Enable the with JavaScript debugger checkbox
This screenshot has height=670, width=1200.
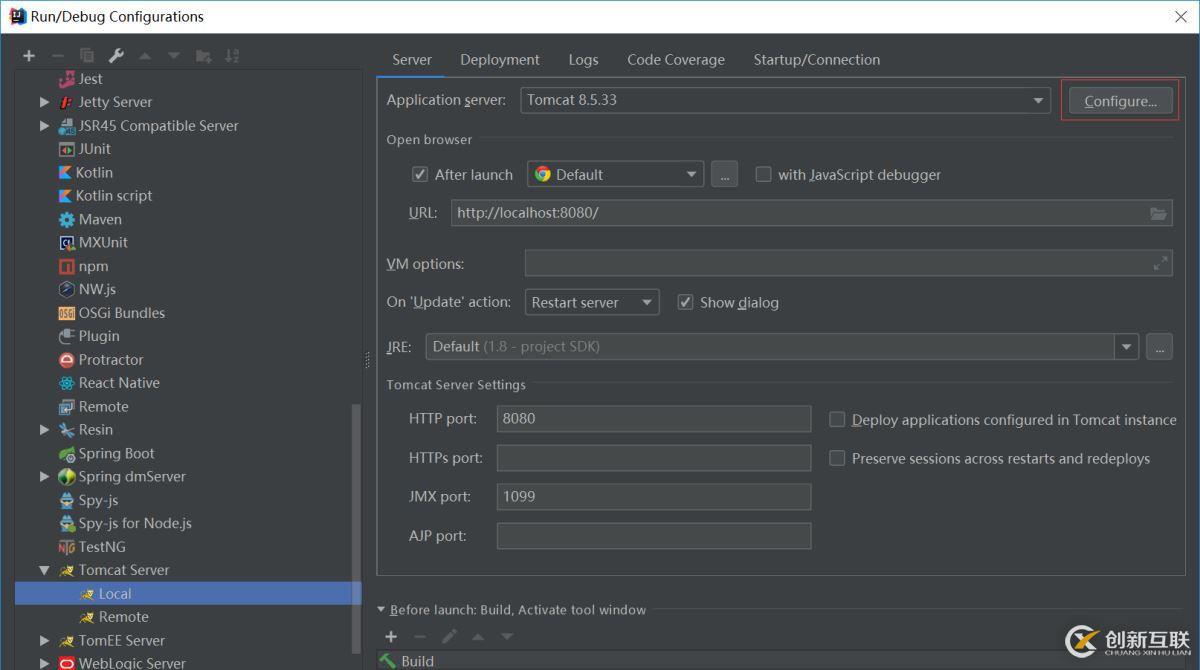click(763, 173)
